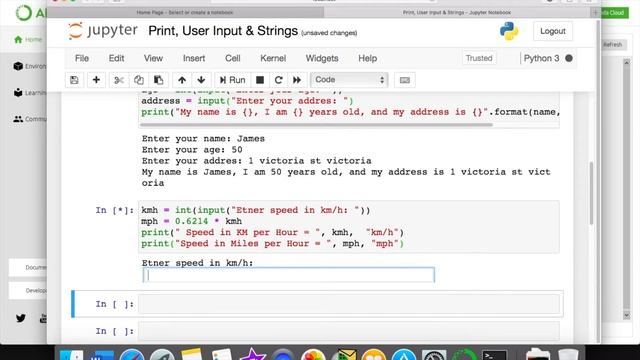The width and height of the screenshot is (640, 360).
Task: Move selected cell up arrow
Action: point(182,80)
